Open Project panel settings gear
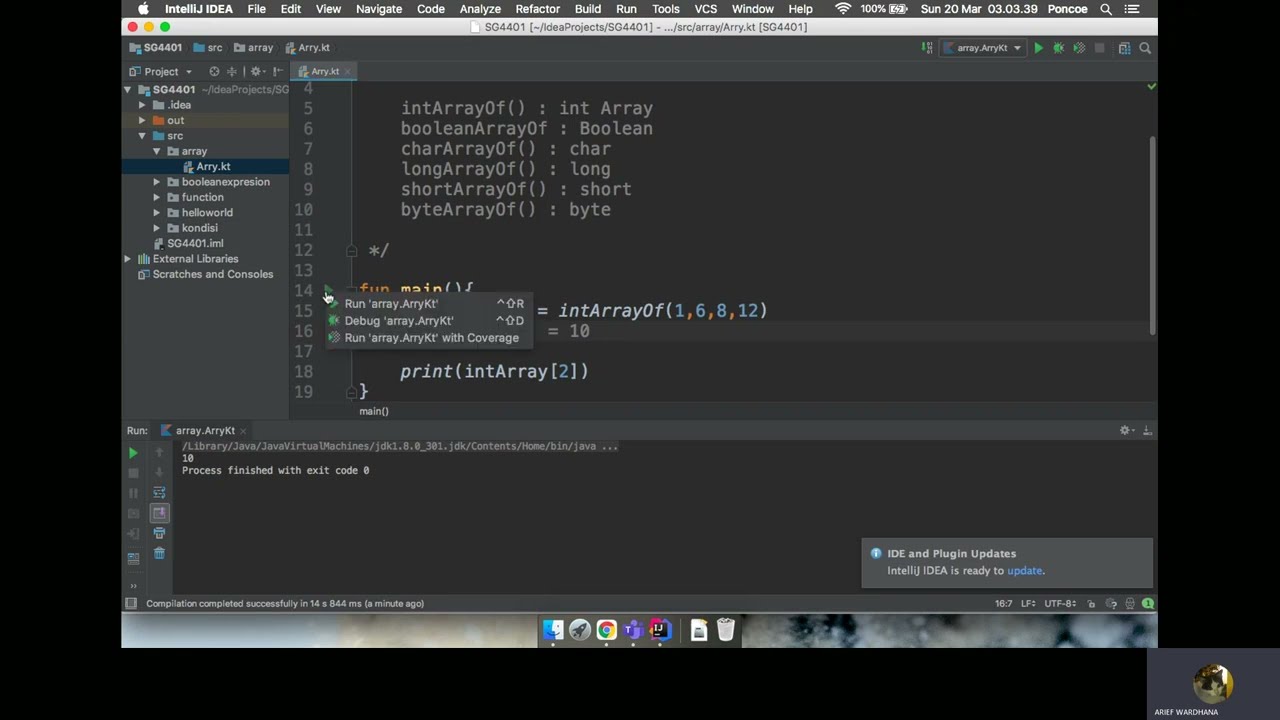The width and height of the screenshot is (1280, 720). pyautogui.click(x=256, y=72)
